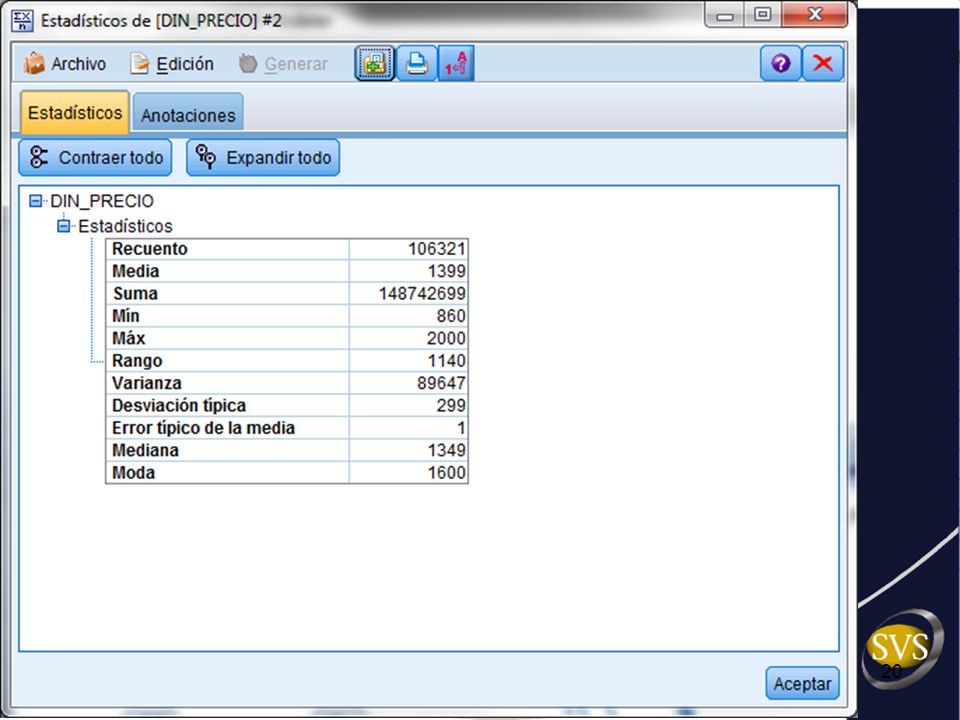The height and width of the screenshot is (720, 960).
Task: Click the window title bar statistics icon
Action: click(x=23, y=20)
